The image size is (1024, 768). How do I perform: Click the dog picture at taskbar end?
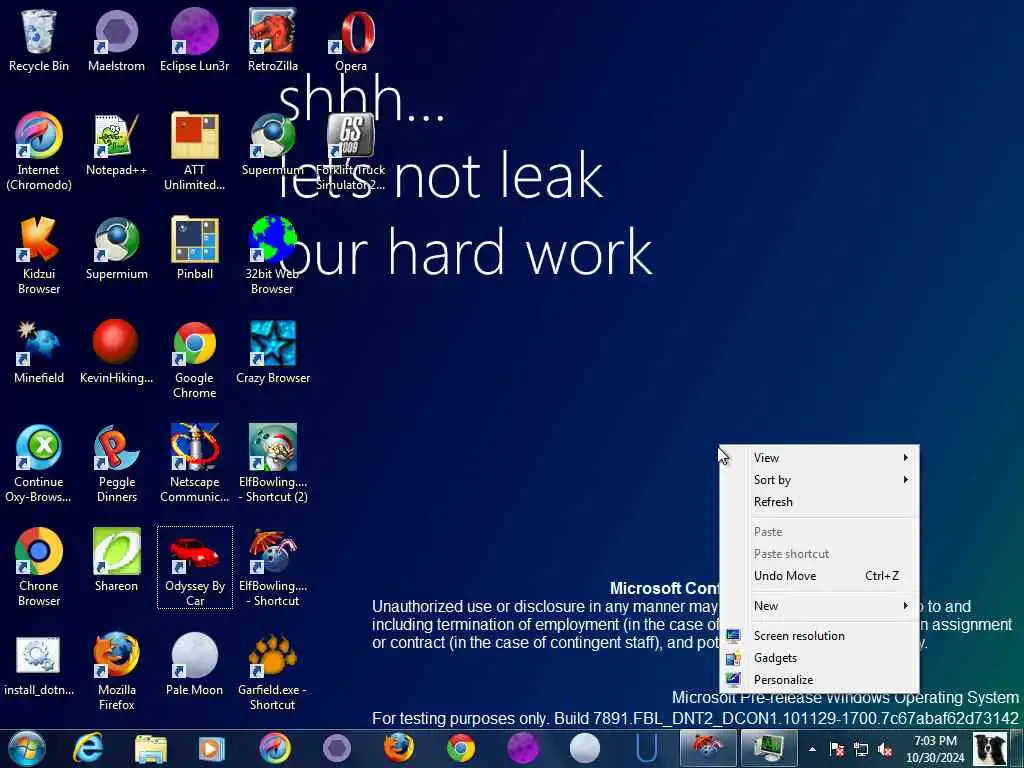click(x=990, y=749)
